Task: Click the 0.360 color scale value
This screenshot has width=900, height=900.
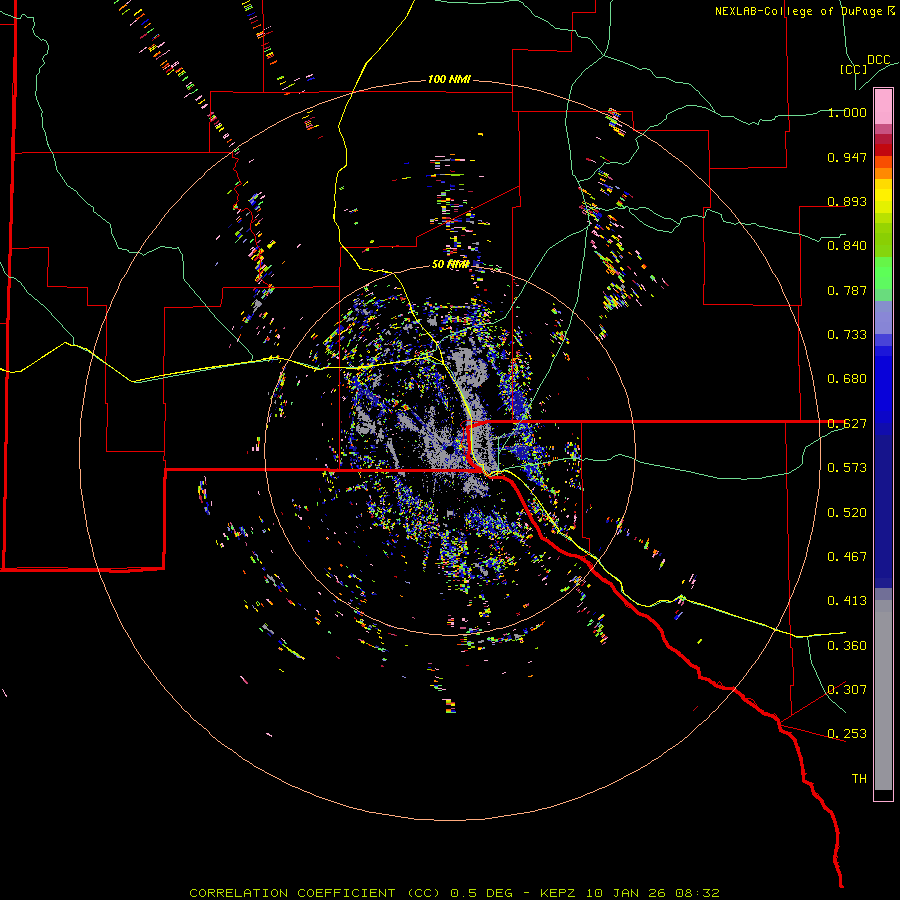Action: pos(847,646)
